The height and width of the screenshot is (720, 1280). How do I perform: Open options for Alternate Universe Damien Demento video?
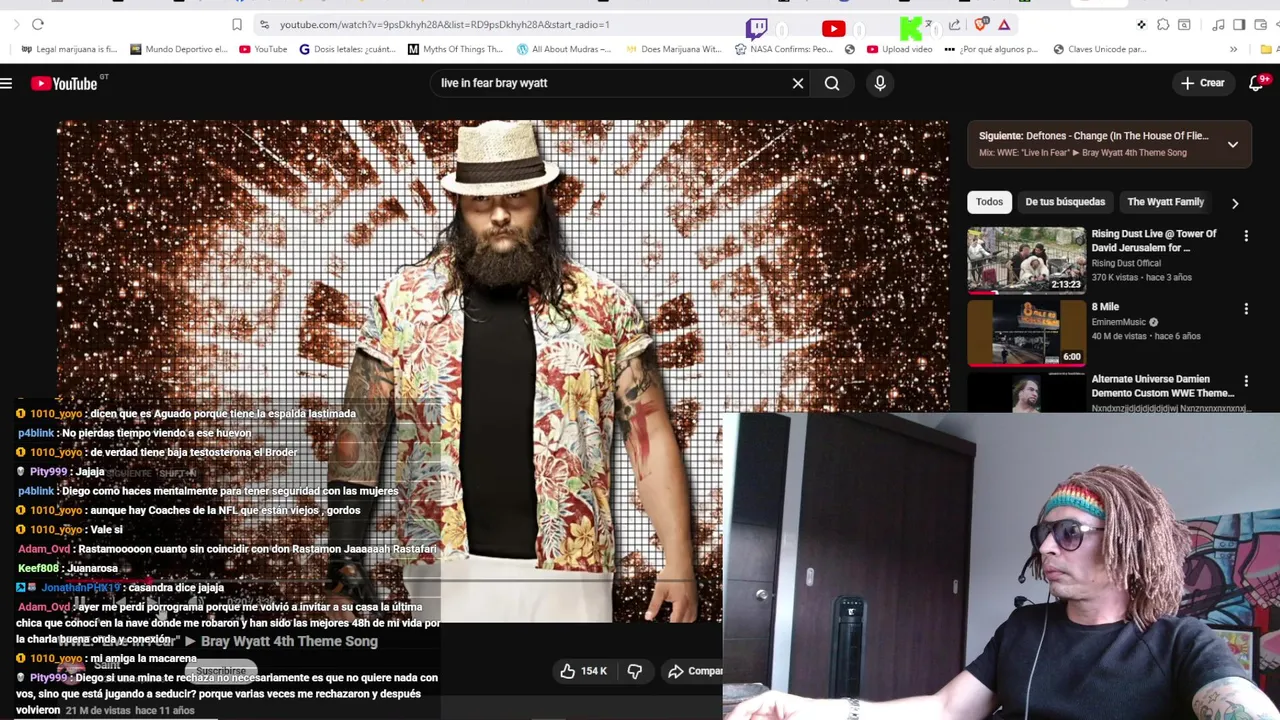1246,381
